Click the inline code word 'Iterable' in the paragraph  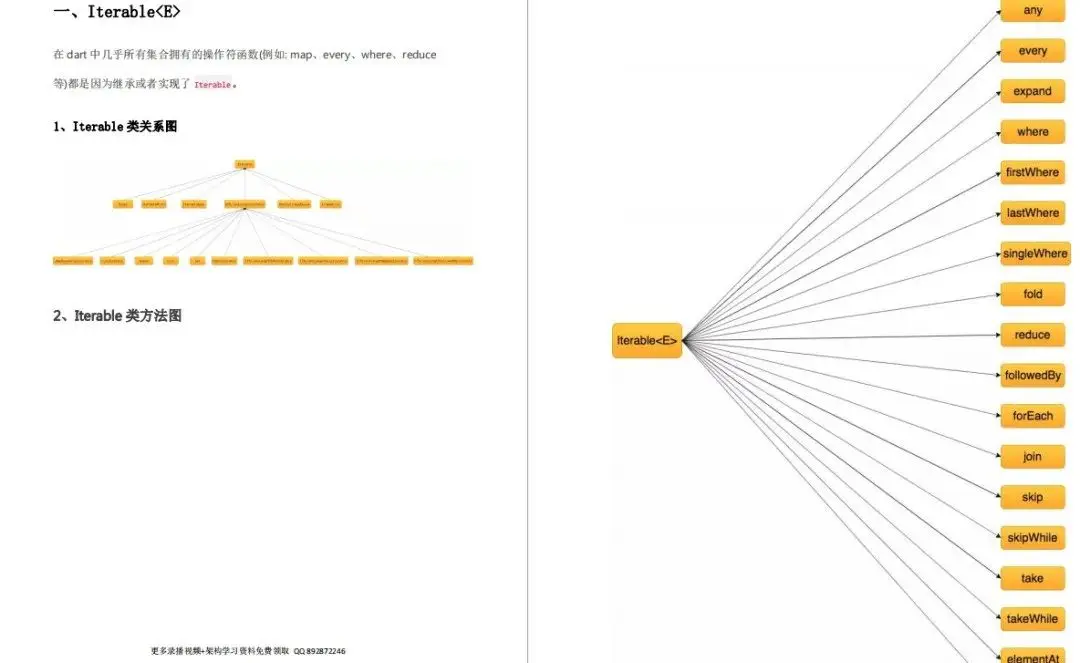point(212,85)
